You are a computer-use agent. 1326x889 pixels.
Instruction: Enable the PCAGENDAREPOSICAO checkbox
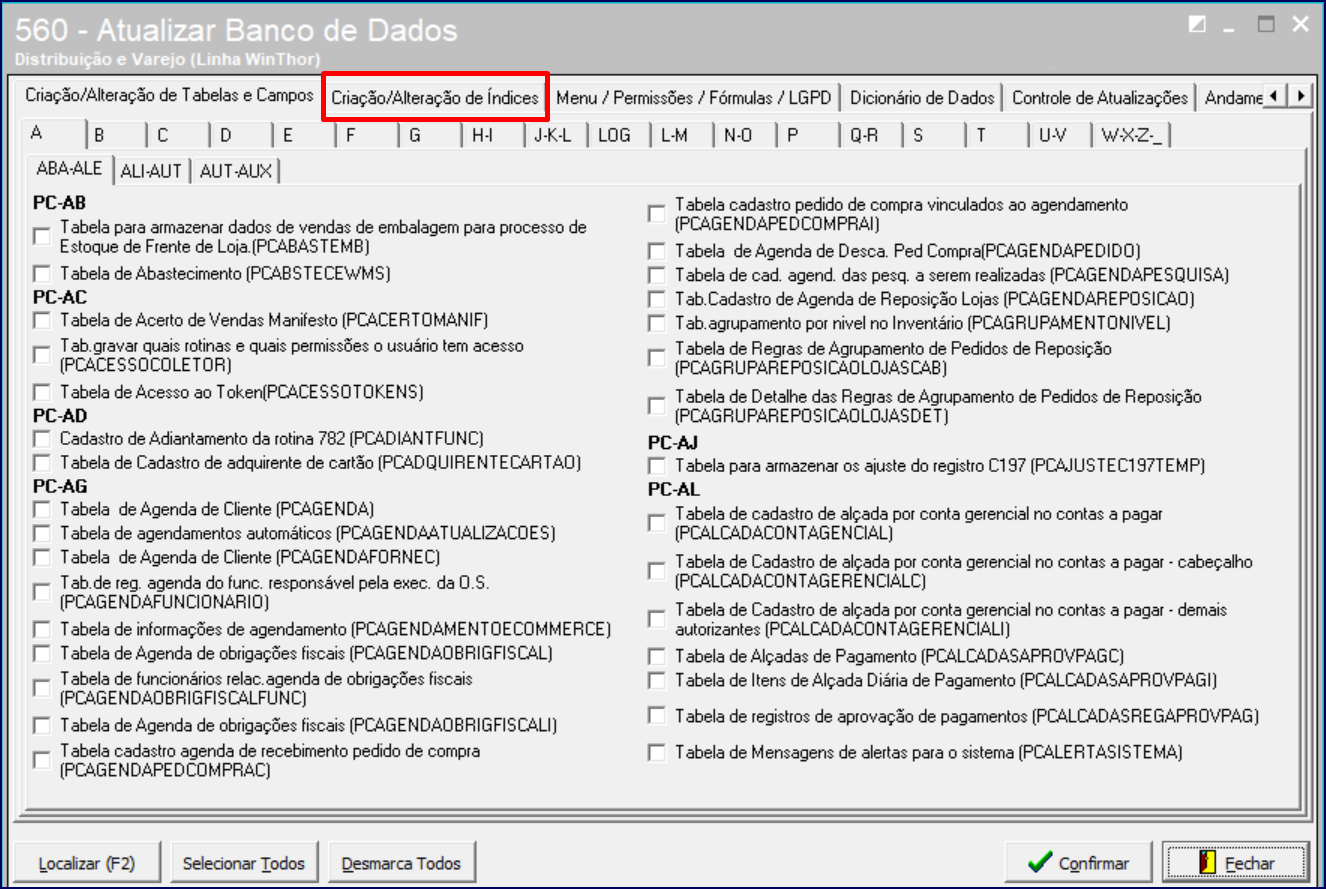[656, 299]
